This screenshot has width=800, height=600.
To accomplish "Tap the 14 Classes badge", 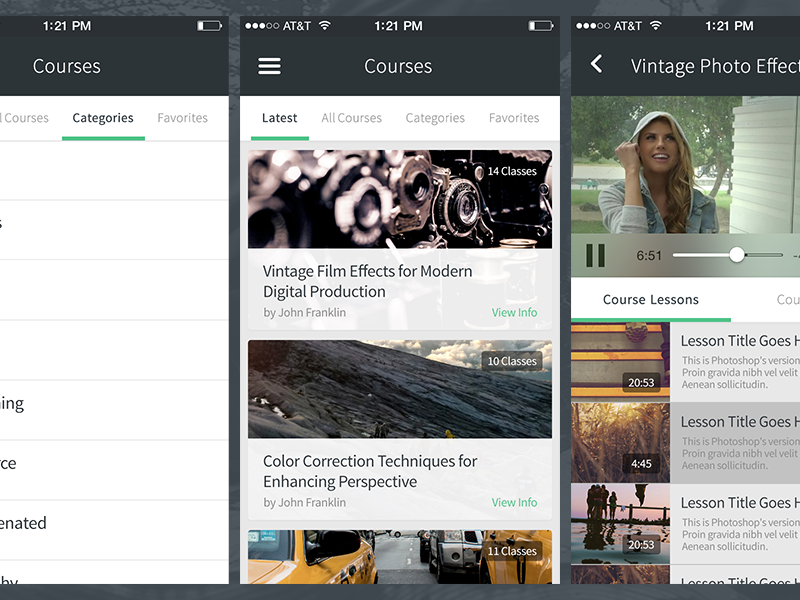I will [512, 171].
